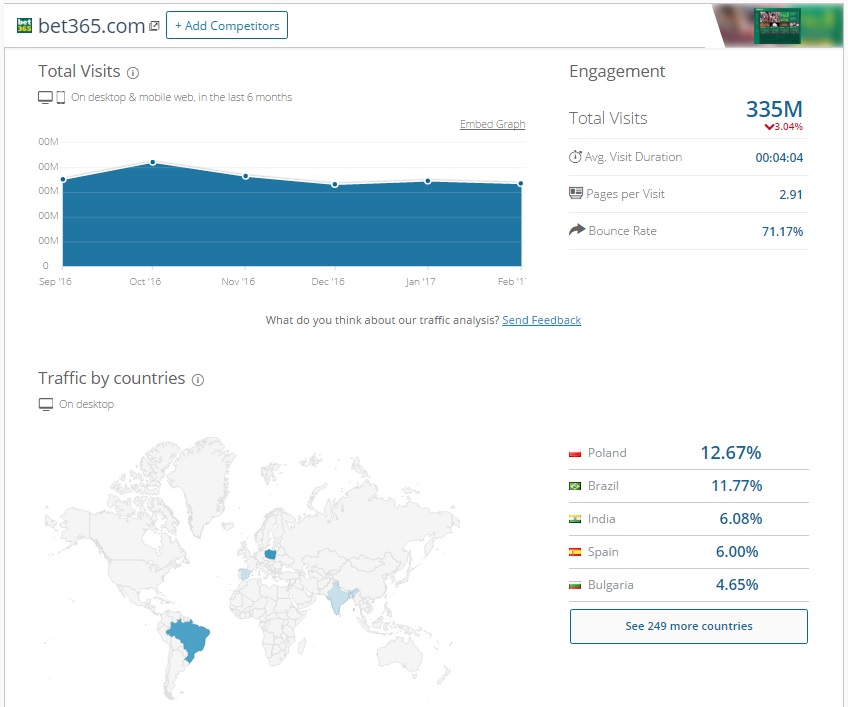The height and width of the screenshot is (707, 848).
Task: Click the 335M total visits value
Action: (774, 109)
